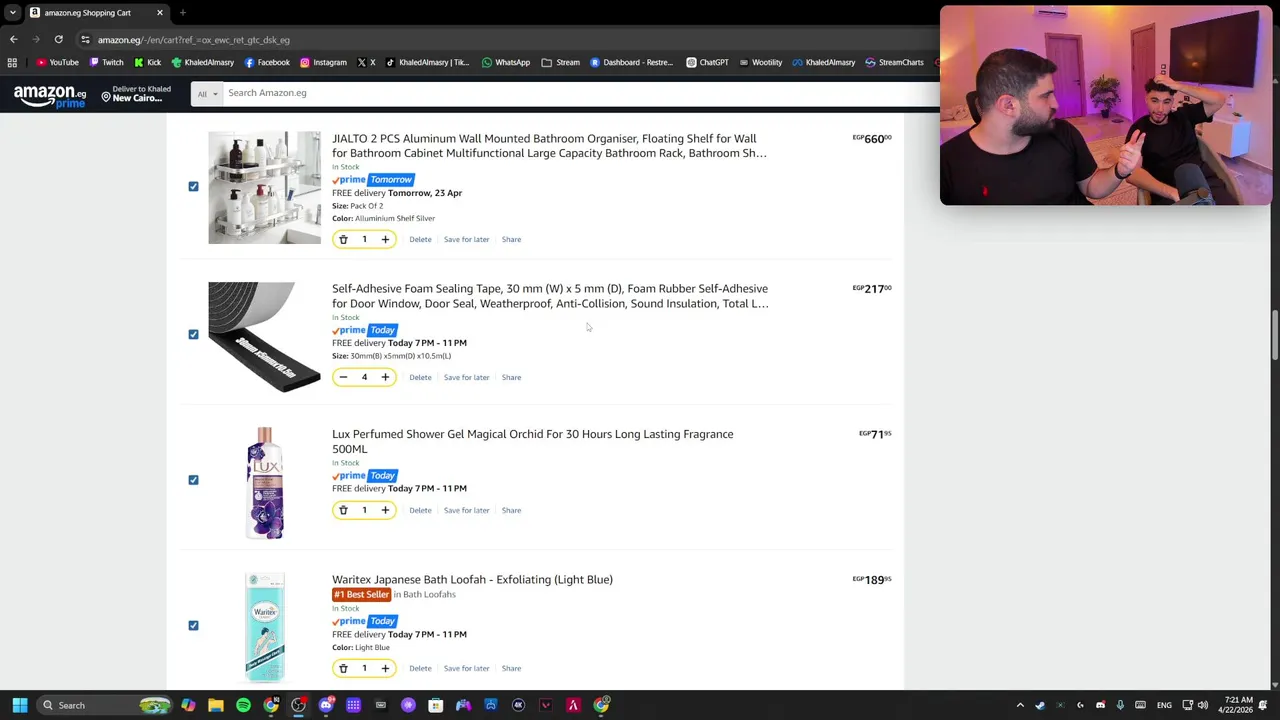The width and height of the screenshot is (1280, 720).
Task: Expand the All departments search dropdown
Action: pos(207,93)
